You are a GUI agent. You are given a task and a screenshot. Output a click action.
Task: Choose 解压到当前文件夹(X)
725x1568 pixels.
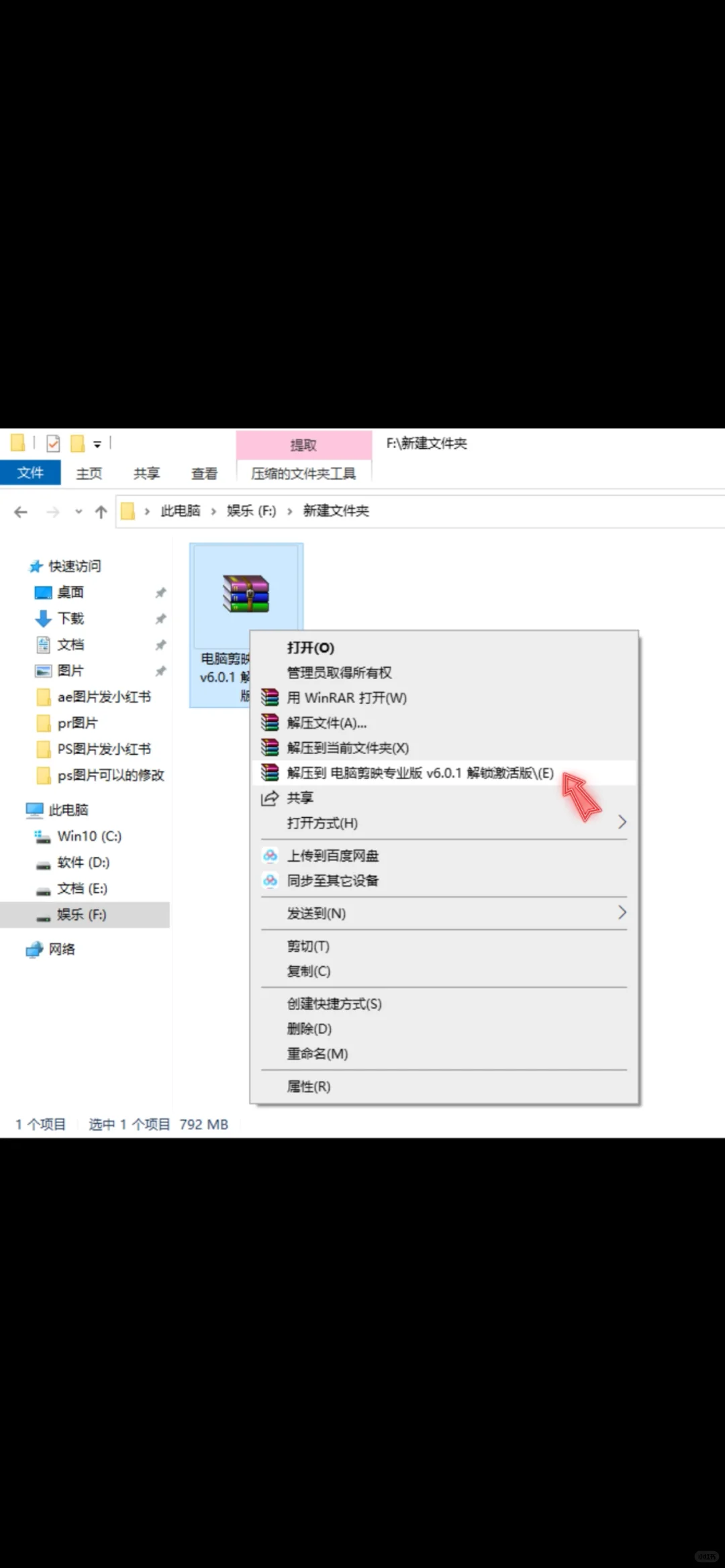pos(444,748)
